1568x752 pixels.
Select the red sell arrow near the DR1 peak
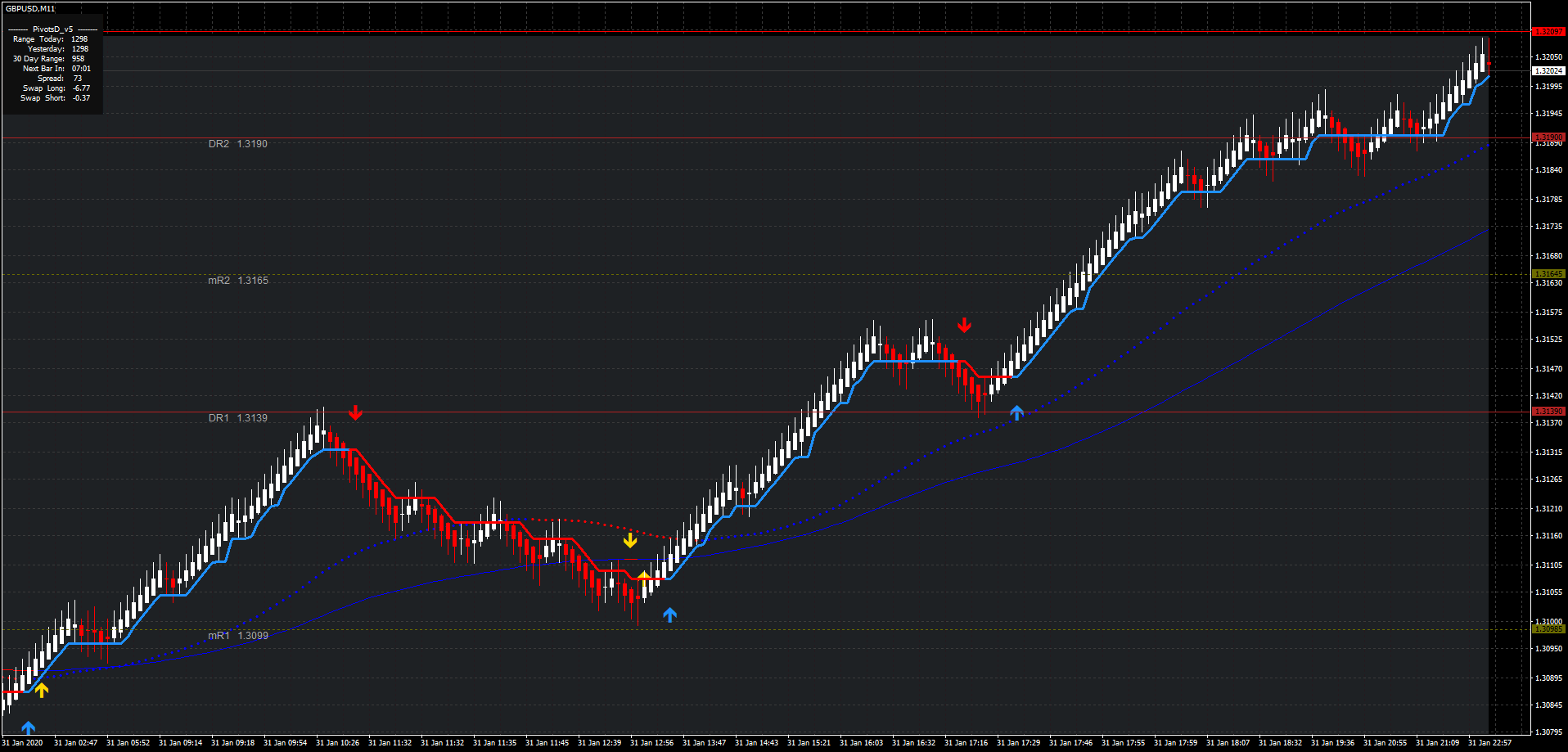(355, 412)
